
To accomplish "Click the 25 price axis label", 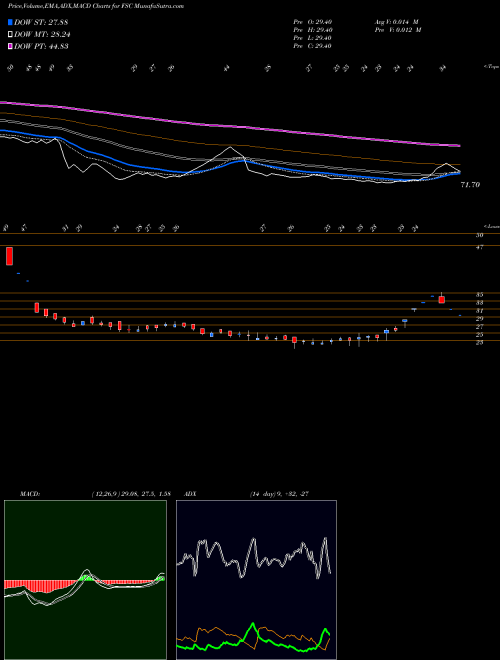I will (479, 335).
